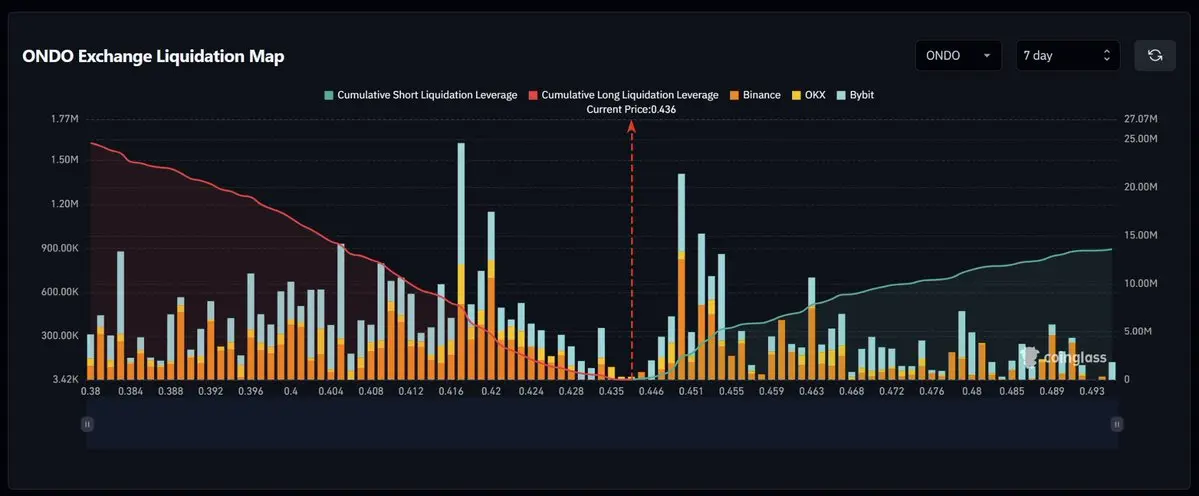This screenshot has height=496, width=1199.
Task: Click the green Cumulative Short legend swatch
Action: pos(329,96)
